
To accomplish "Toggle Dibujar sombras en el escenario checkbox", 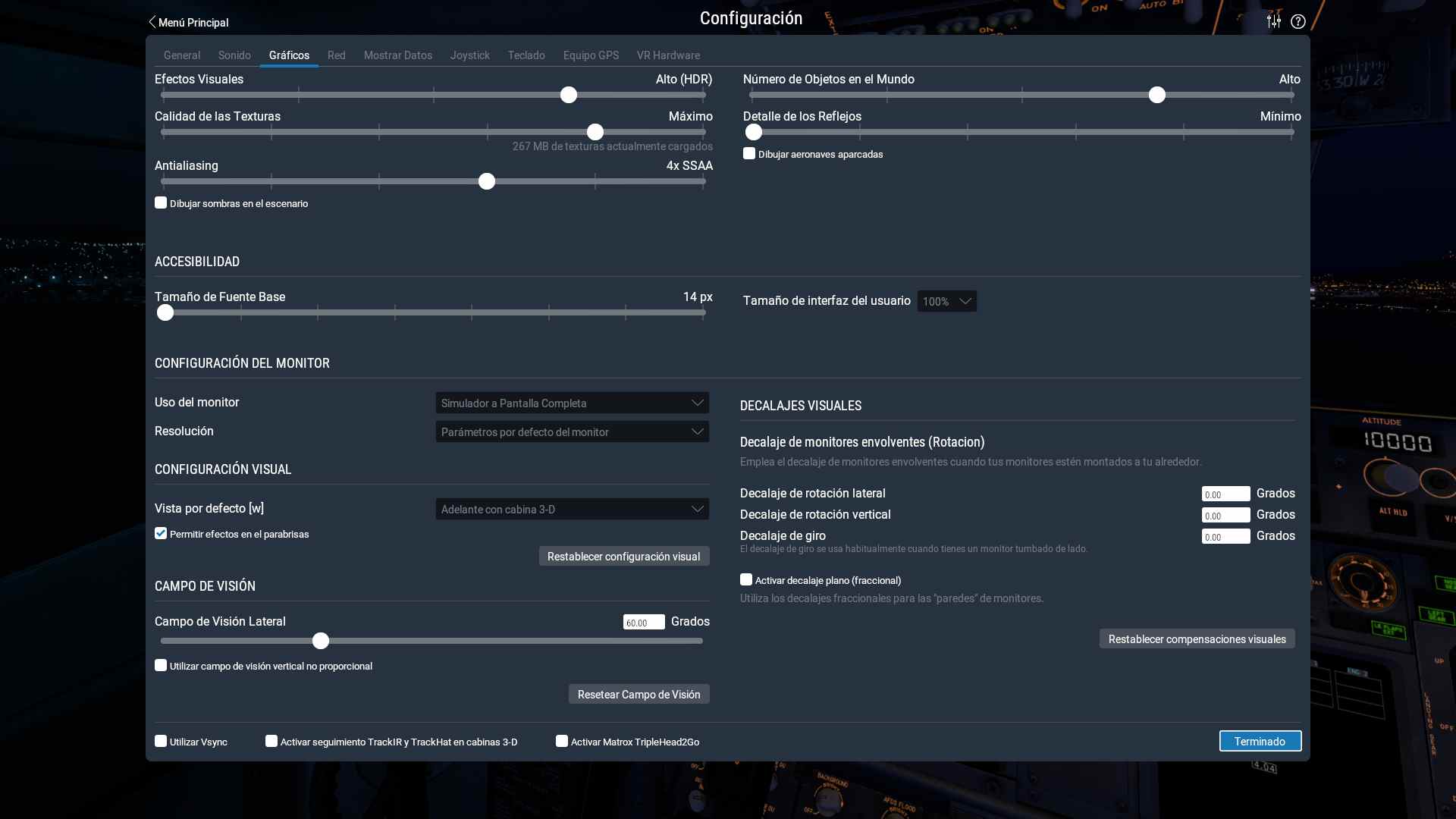I will point(161,202).
